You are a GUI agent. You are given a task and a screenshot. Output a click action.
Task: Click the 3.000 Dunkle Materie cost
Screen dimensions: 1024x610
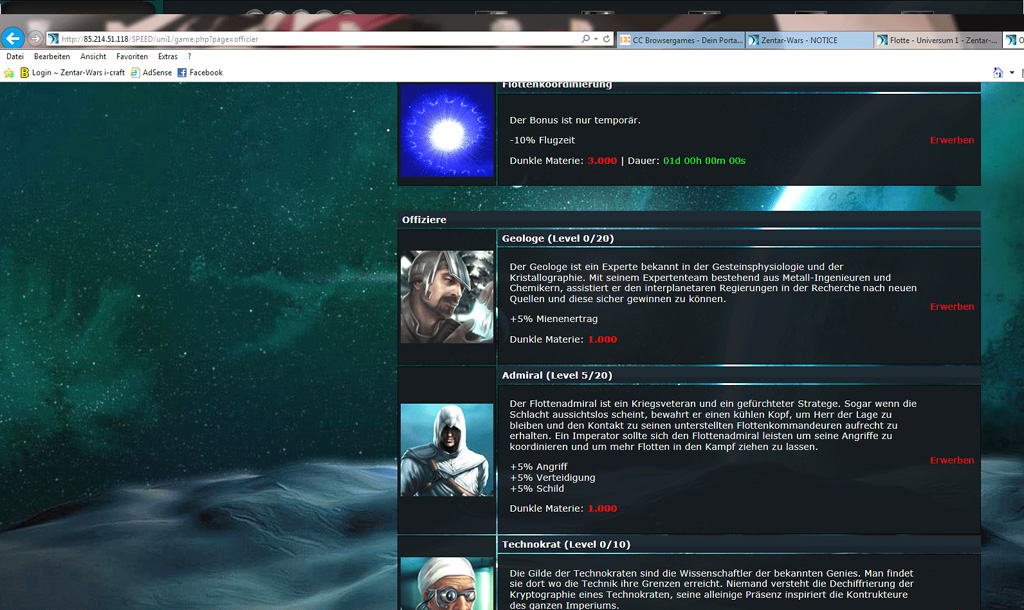click(602, 161)
